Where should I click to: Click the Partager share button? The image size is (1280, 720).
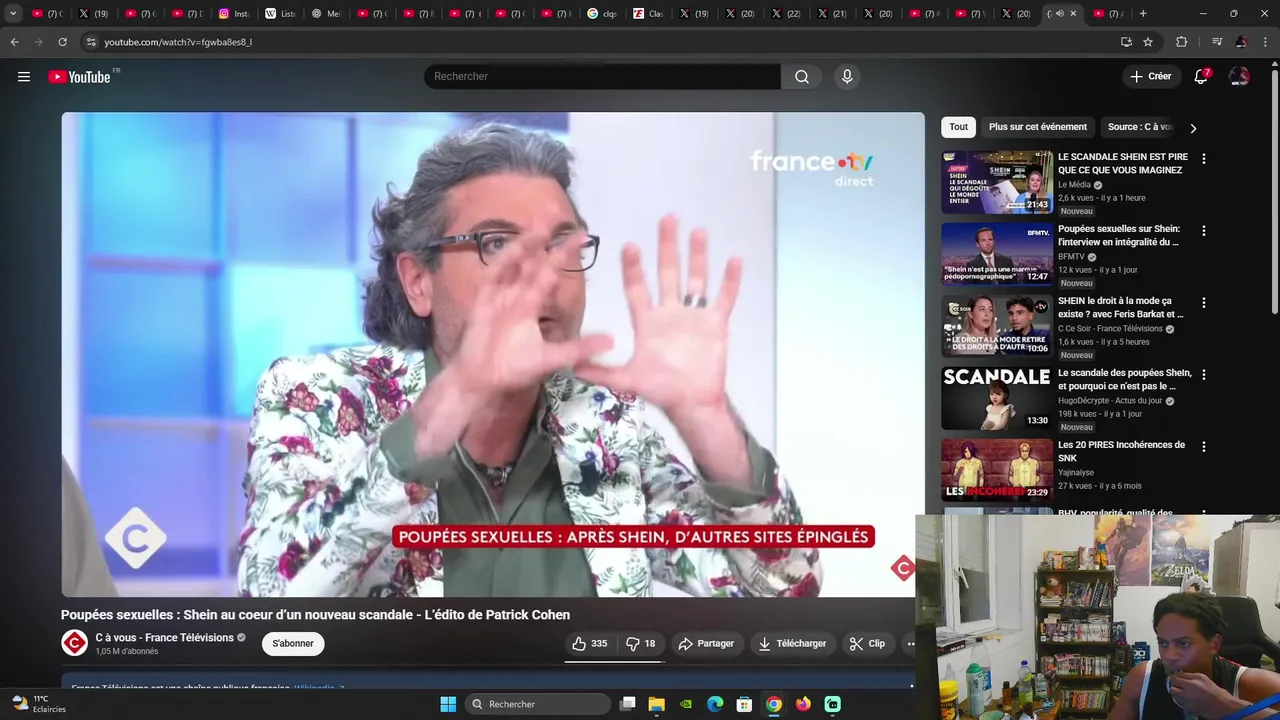pyautogui.click(x=706, y=644)
